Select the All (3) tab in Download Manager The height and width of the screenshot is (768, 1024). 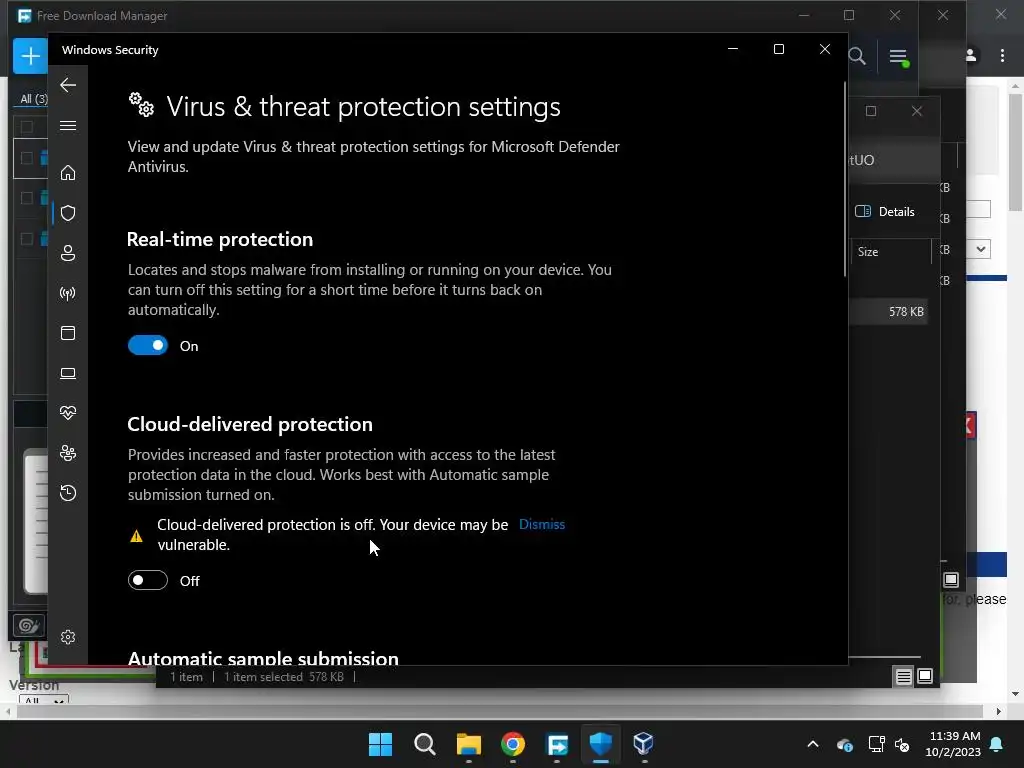click(33, 99)
